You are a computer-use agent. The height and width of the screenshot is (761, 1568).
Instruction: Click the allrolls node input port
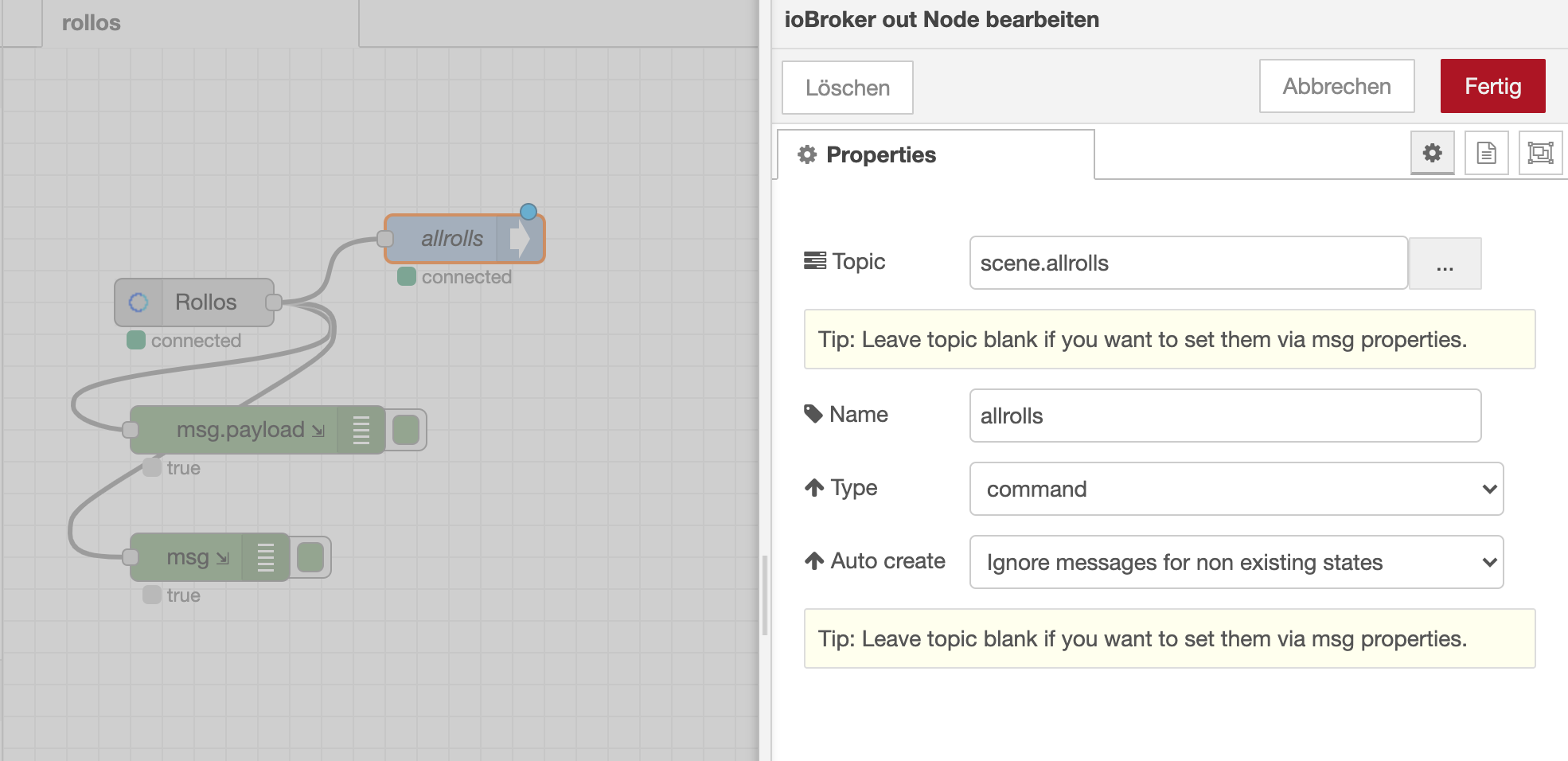coord(385,239)
